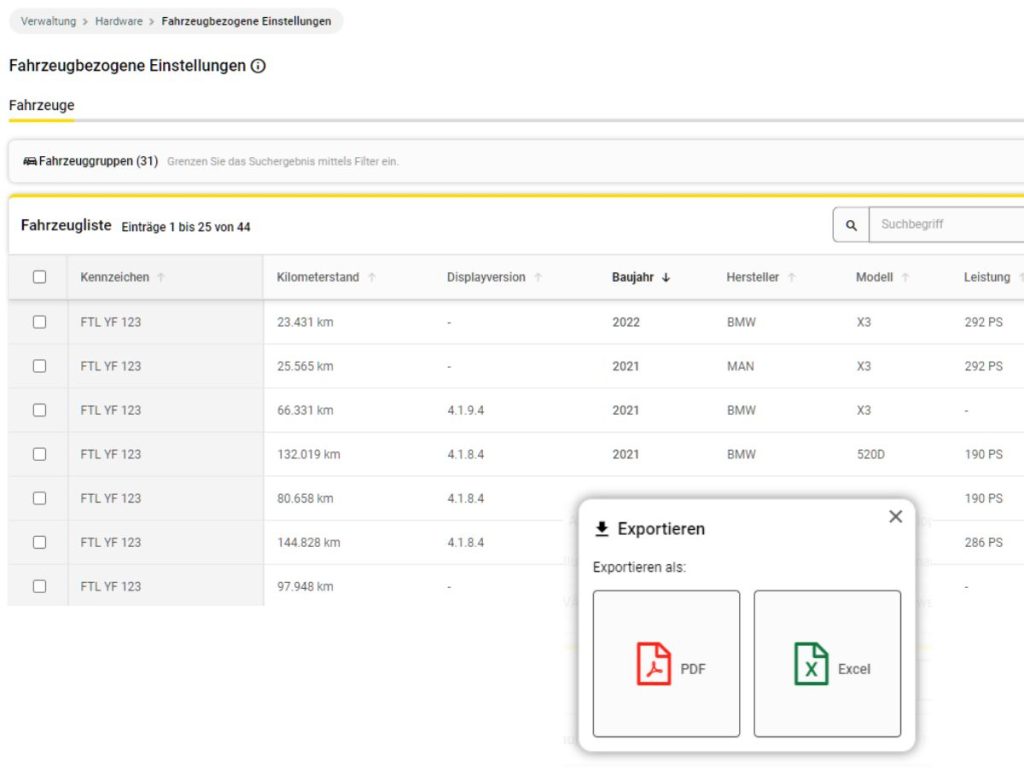Click Einträge 1 bis 25 von 44

point(186,227)
